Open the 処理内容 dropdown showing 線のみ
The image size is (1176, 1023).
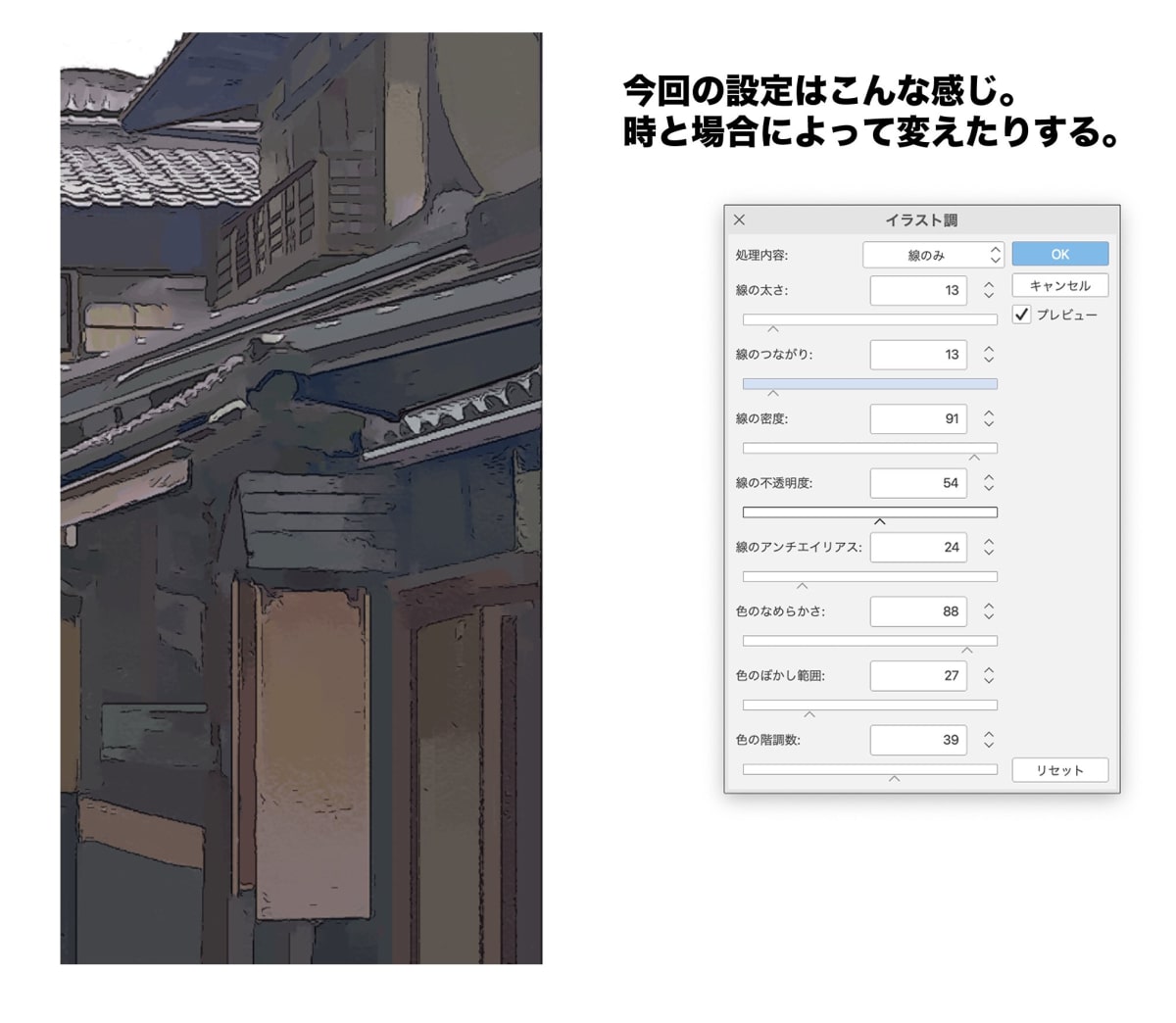coord(933,255)
